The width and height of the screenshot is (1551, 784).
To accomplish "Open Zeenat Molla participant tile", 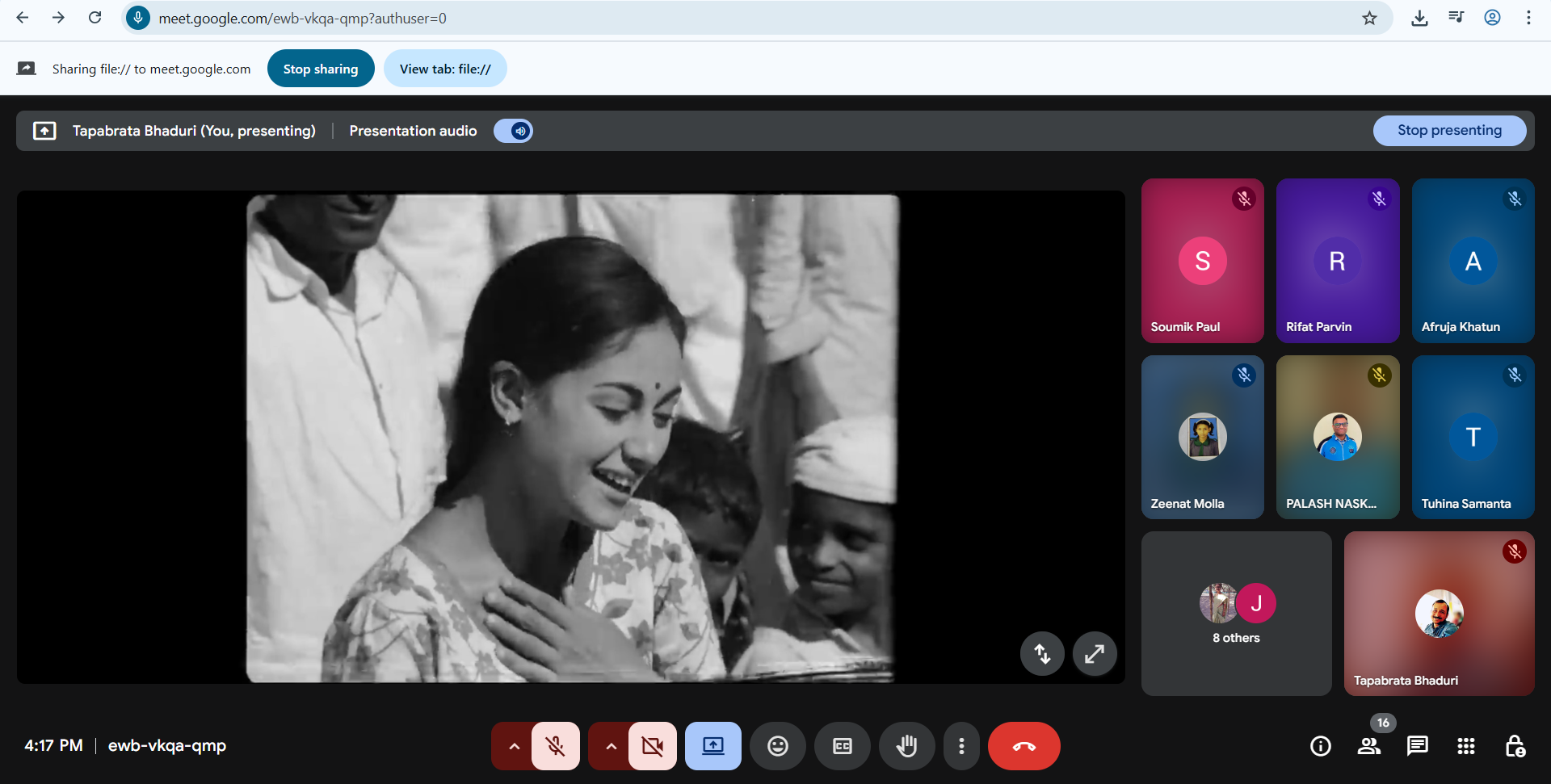I will (1202, 437).
